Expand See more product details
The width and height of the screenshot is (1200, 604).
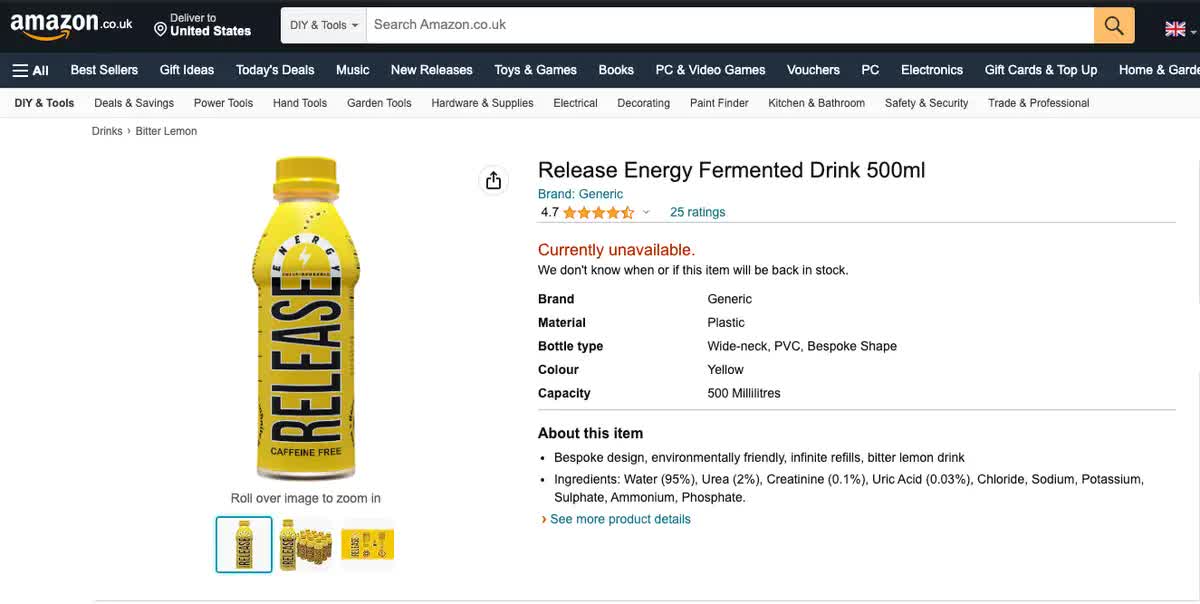619,519
